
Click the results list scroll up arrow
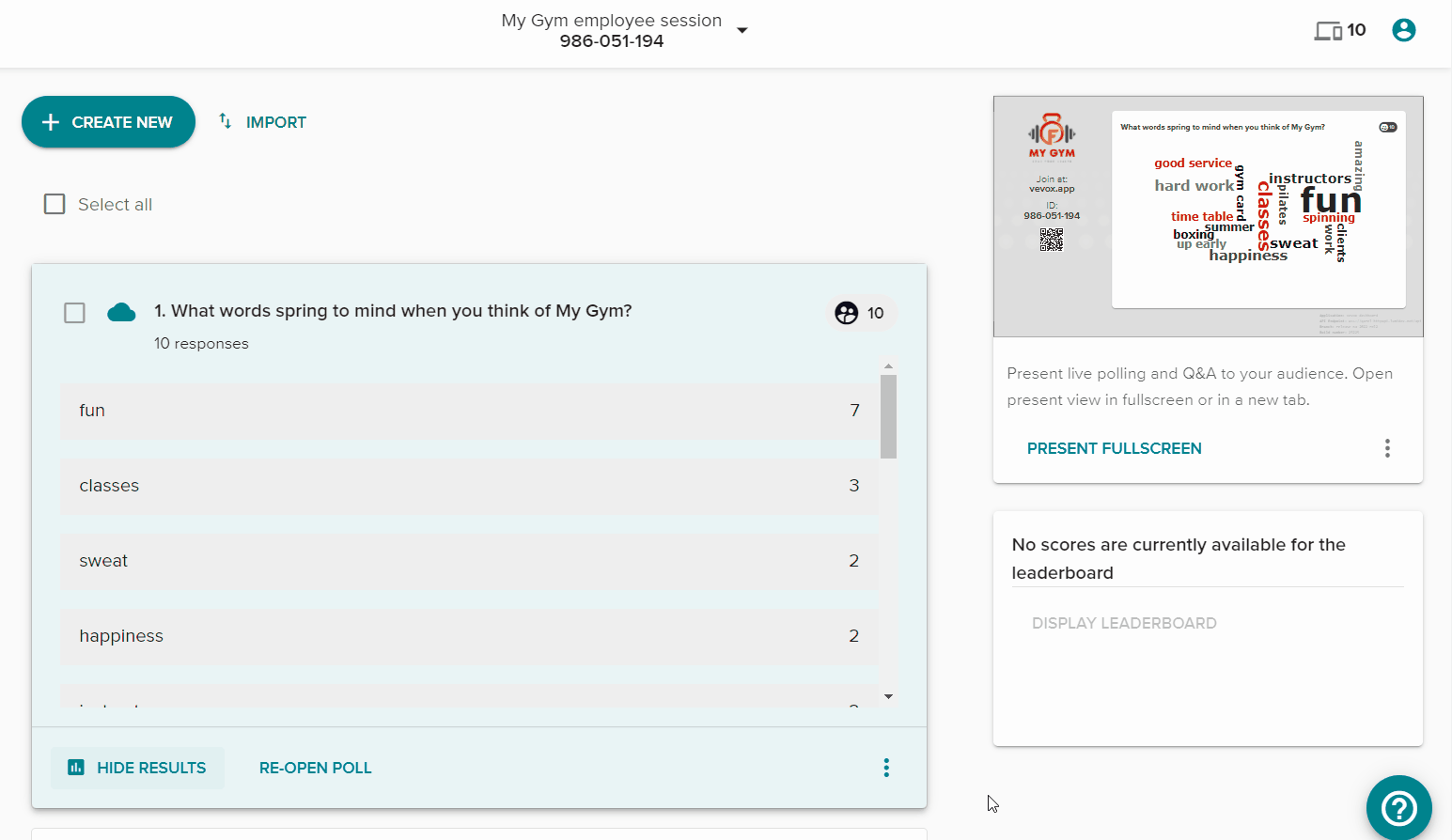pos(888,366)
